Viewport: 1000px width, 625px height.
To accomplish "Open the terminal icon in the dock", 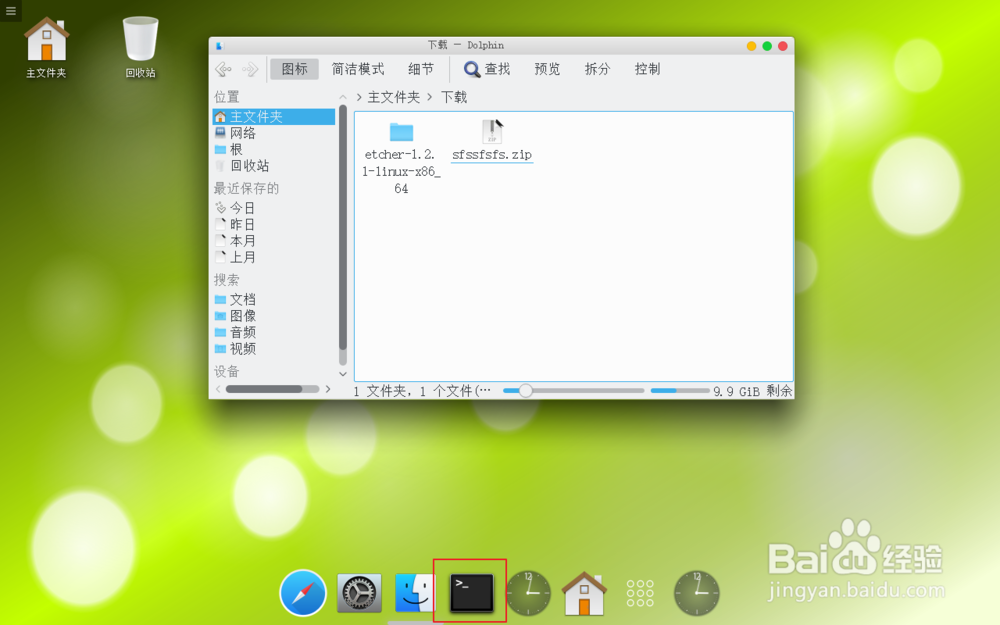I will (x=469, y=592).
